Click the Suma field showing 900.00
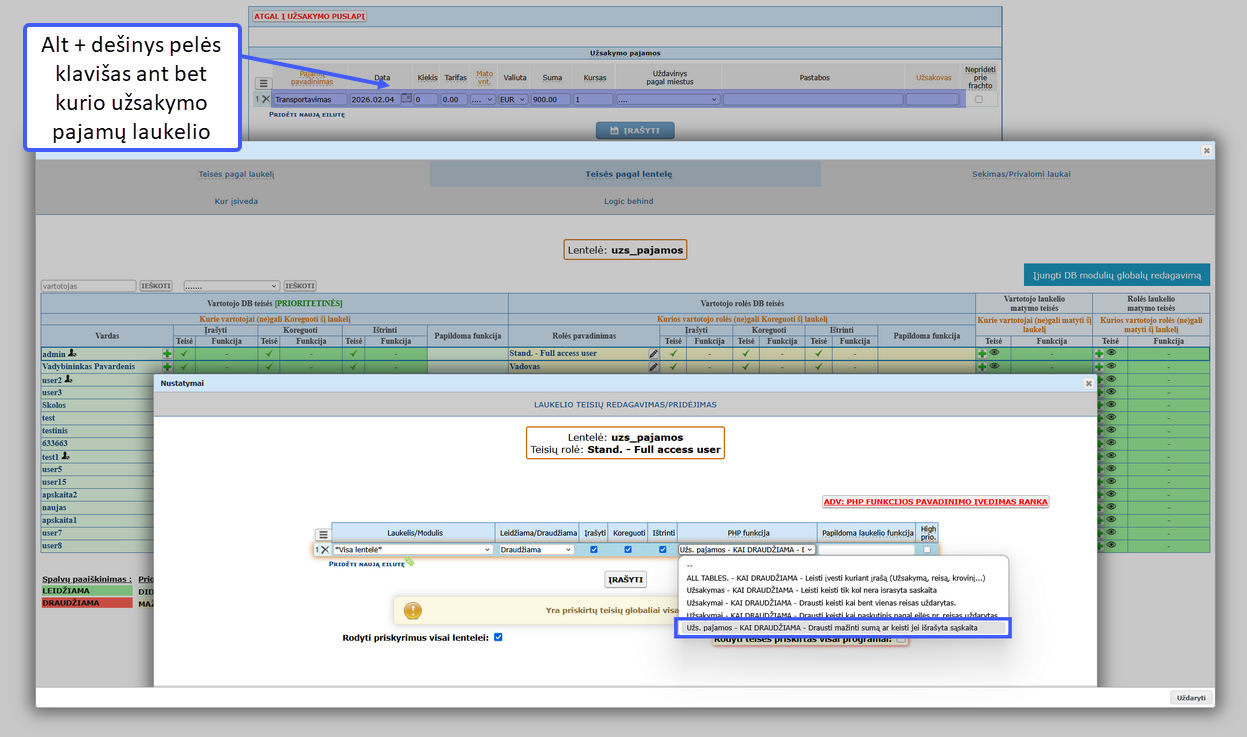The width and height of the screenshot is (1247, 737). (x=551, y=100)
